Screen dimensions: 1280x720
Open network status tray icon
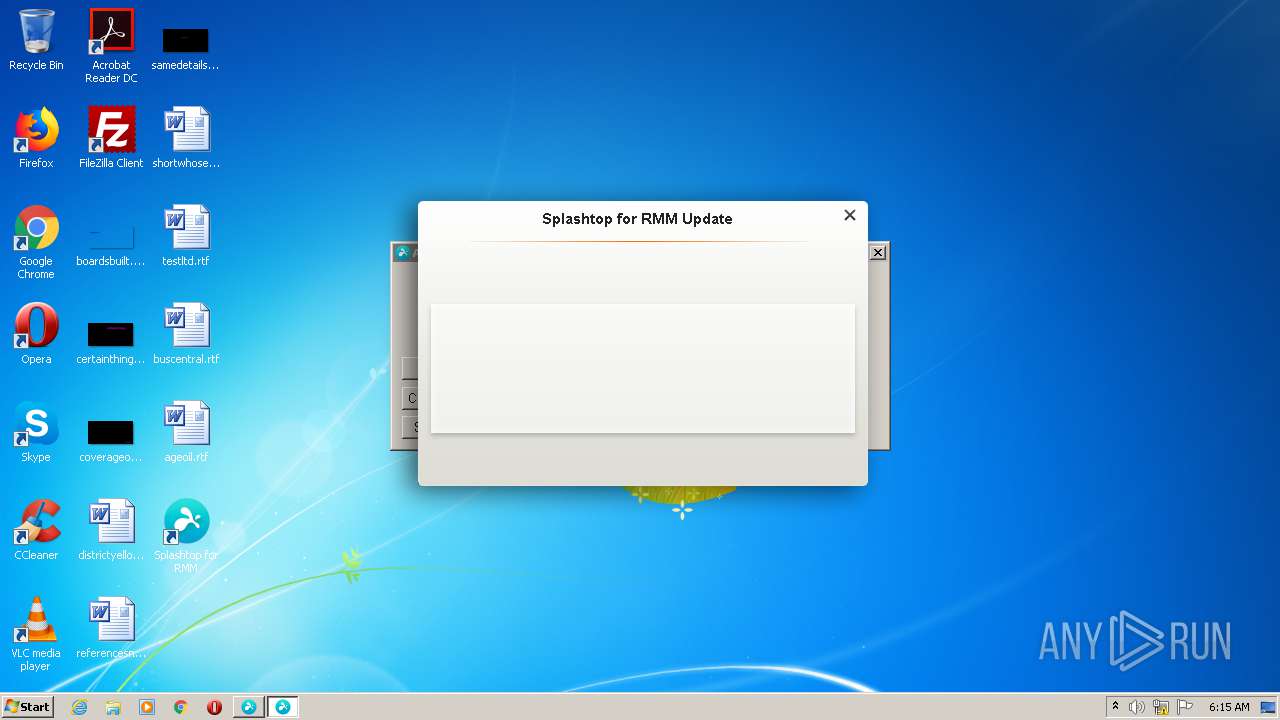(x=1161, y=707)
